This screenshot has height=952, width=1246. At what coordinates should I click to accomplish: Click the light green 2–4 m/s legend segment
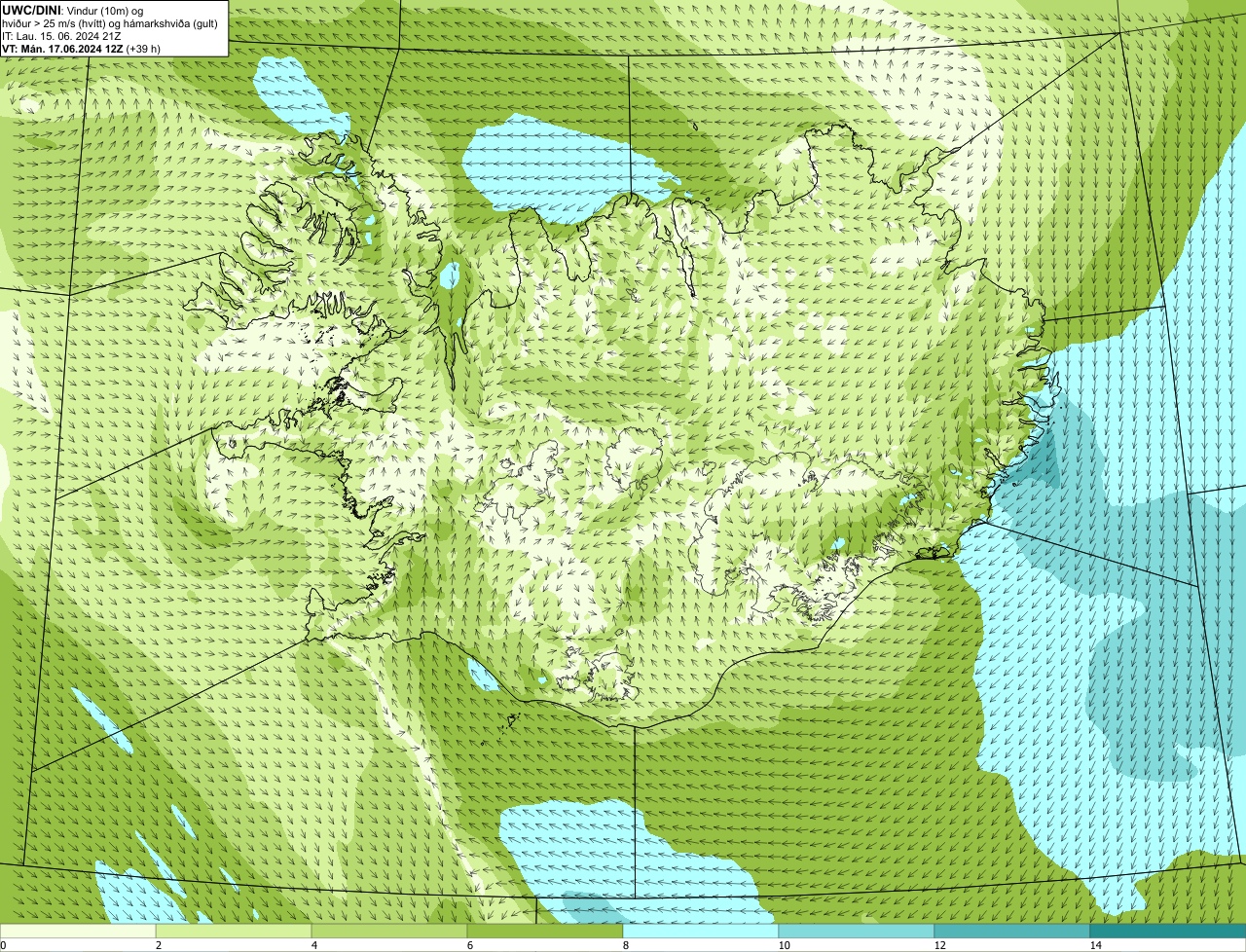(234, 931)
